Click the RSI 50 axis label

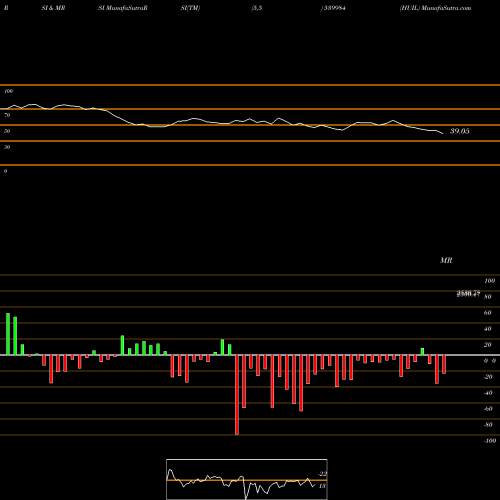[7, 131]
